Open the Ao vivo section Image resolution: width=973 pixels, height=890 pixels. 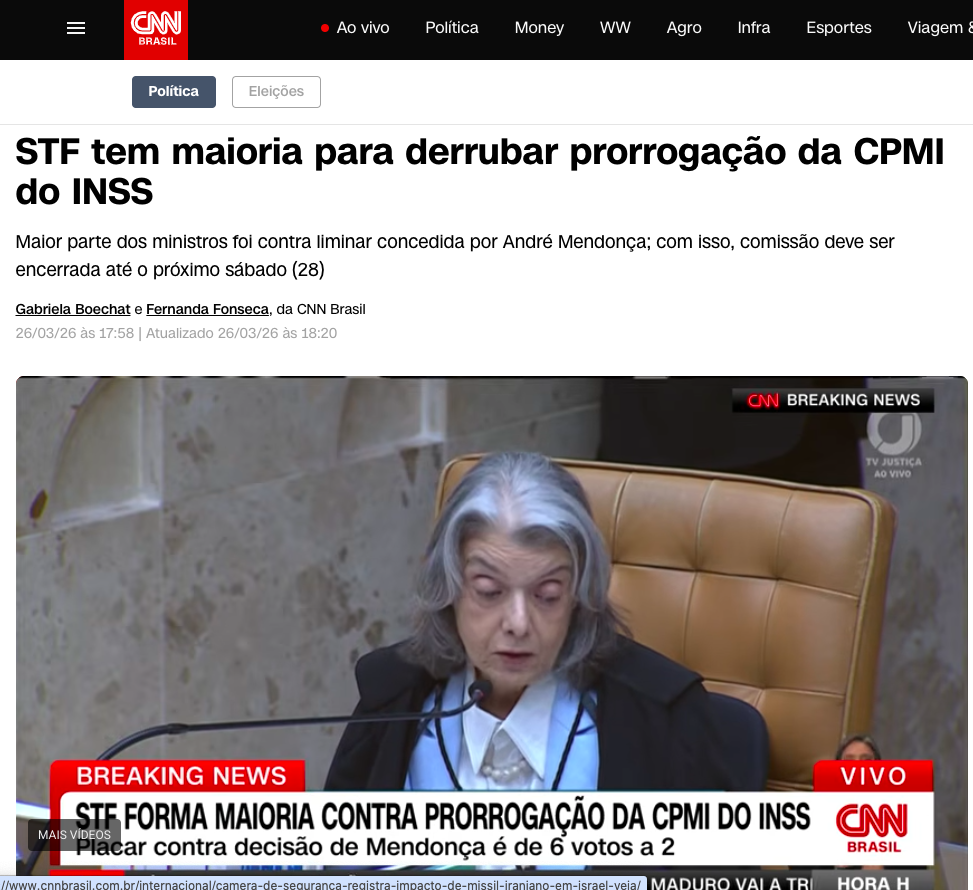point(362,28)
